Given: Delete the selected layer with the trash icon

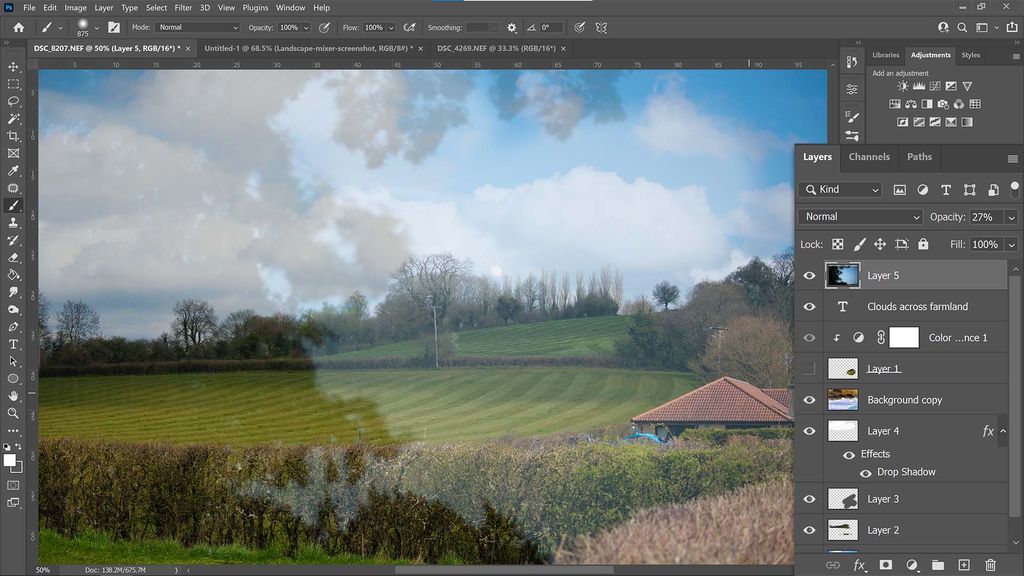Looking at the screenshot, I should [990, 565].
